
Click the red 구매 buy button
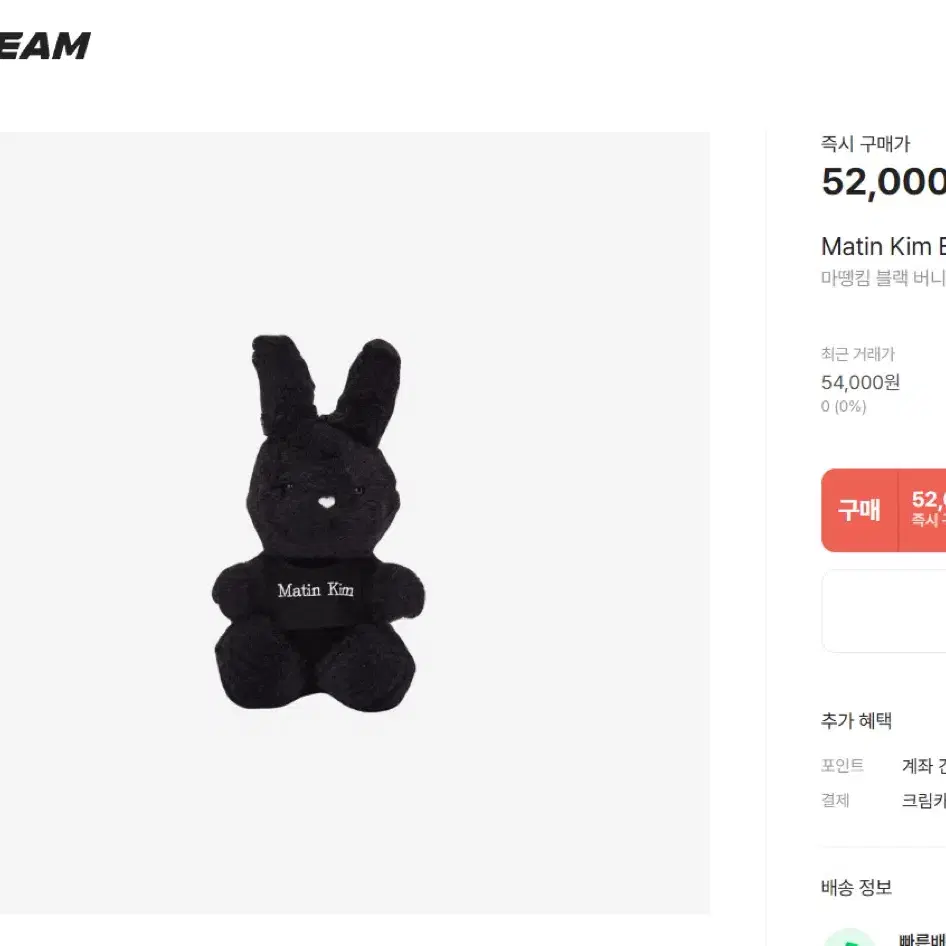[x=859, y=510]
